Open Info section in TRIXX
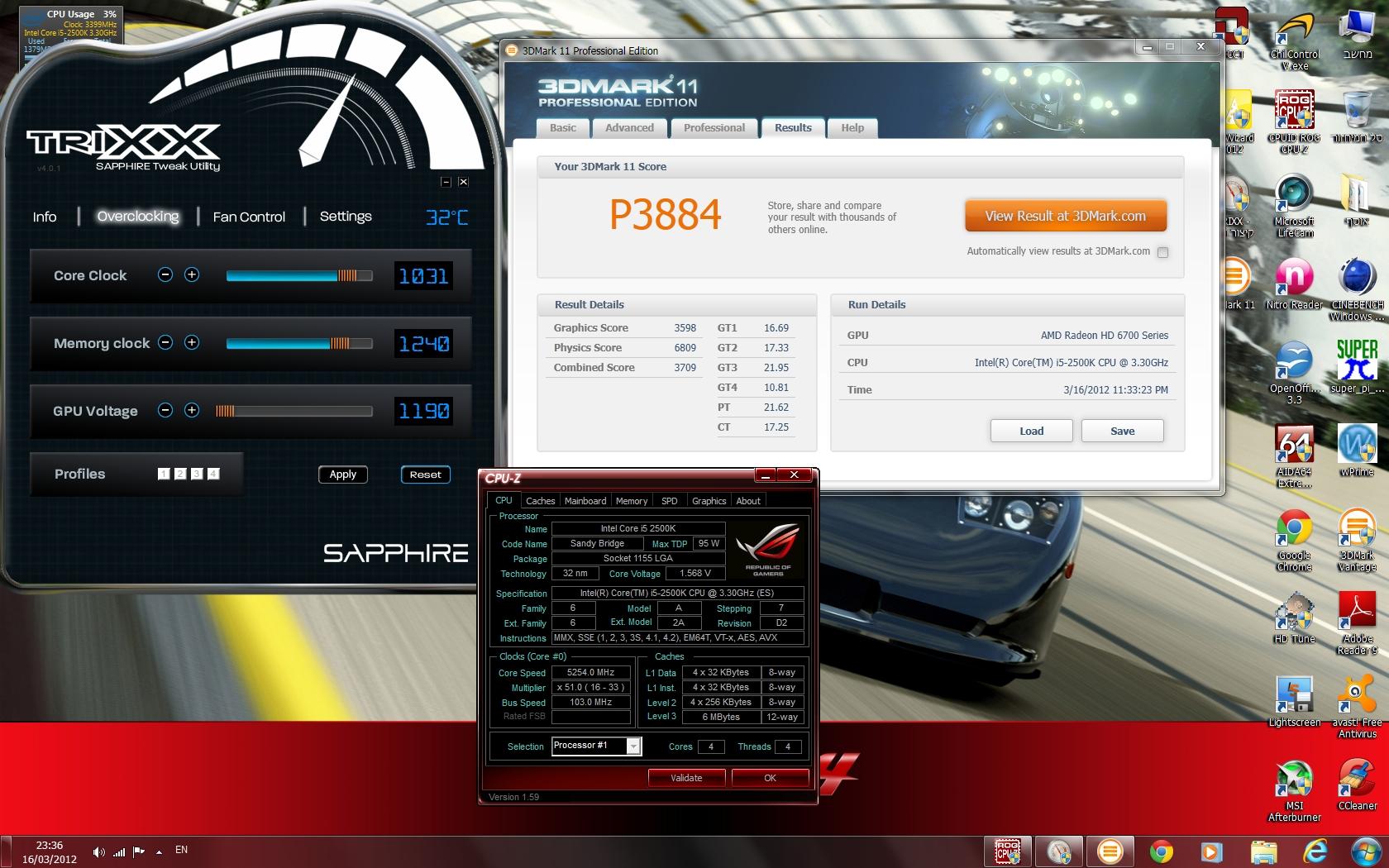 point(45,217)
